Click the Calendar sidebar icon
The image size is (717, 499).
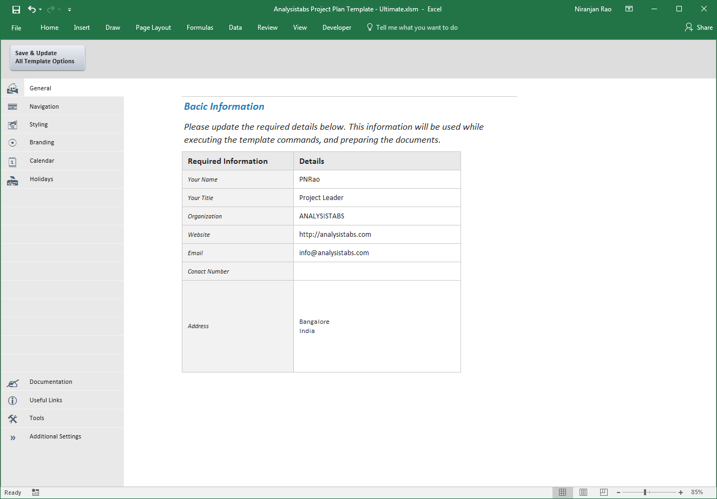[x=12, y=161]
